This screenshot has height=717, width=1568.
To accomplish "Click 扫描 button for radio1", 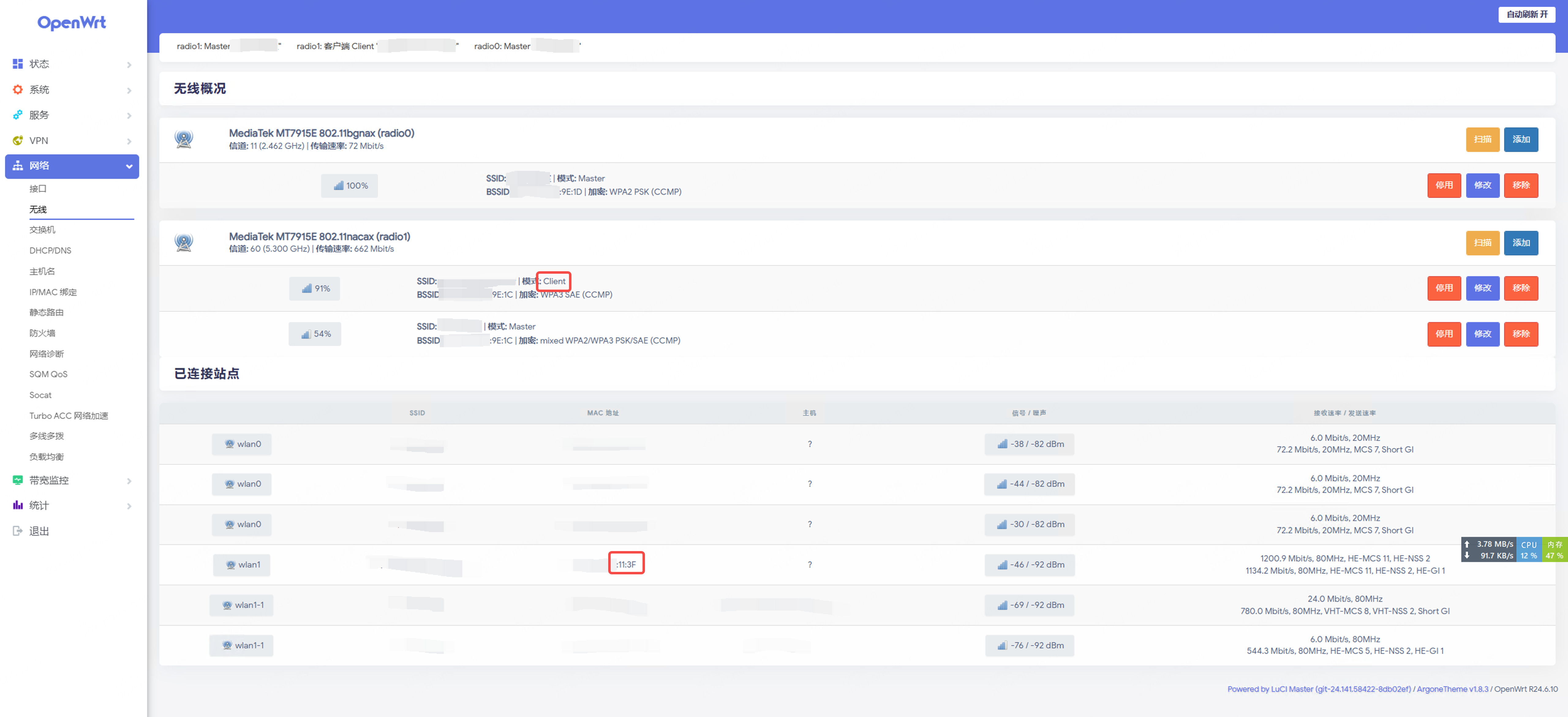I will coord(1482,243).
